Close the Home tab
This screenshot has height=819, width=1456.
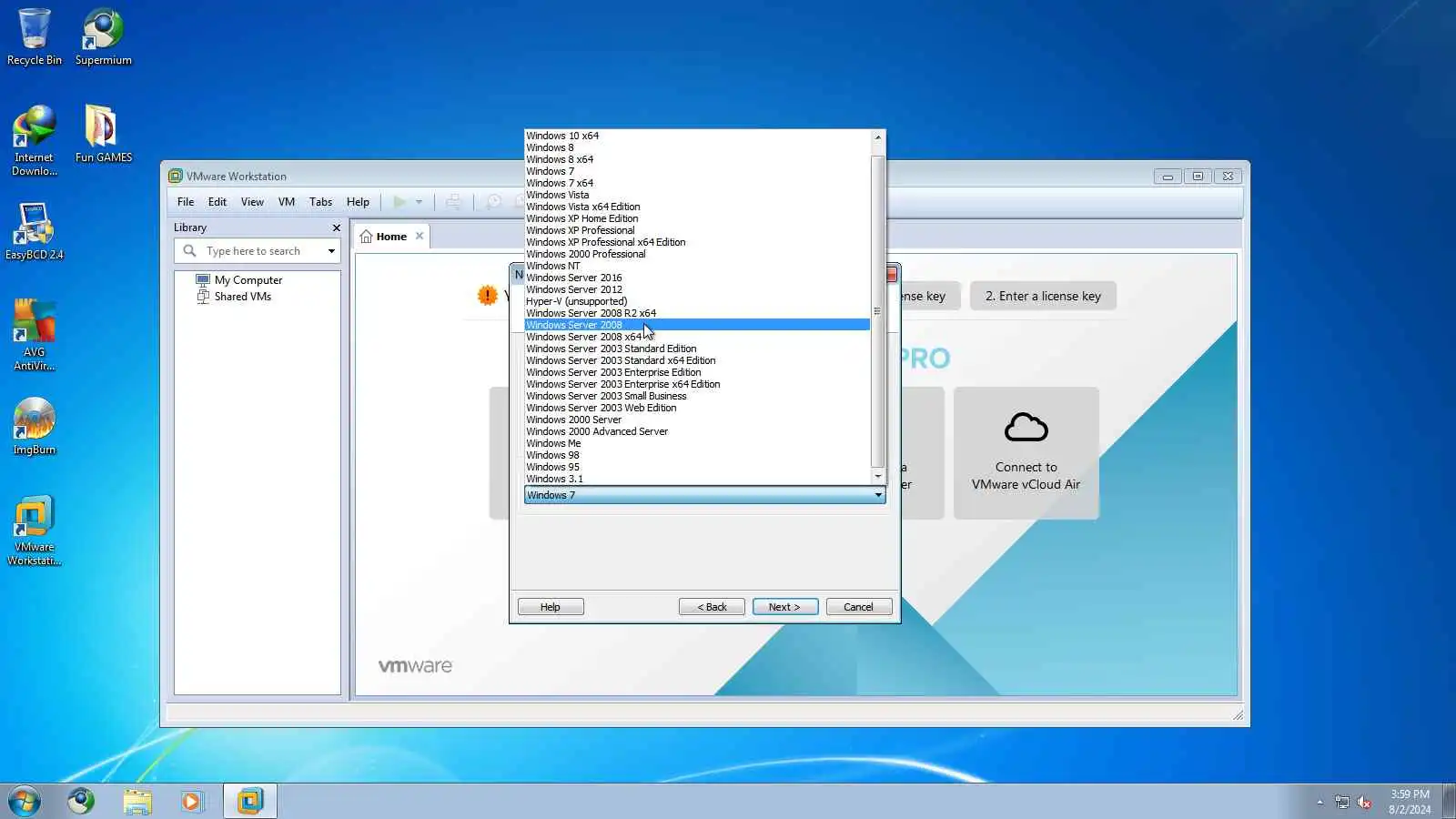coord(420,236)
